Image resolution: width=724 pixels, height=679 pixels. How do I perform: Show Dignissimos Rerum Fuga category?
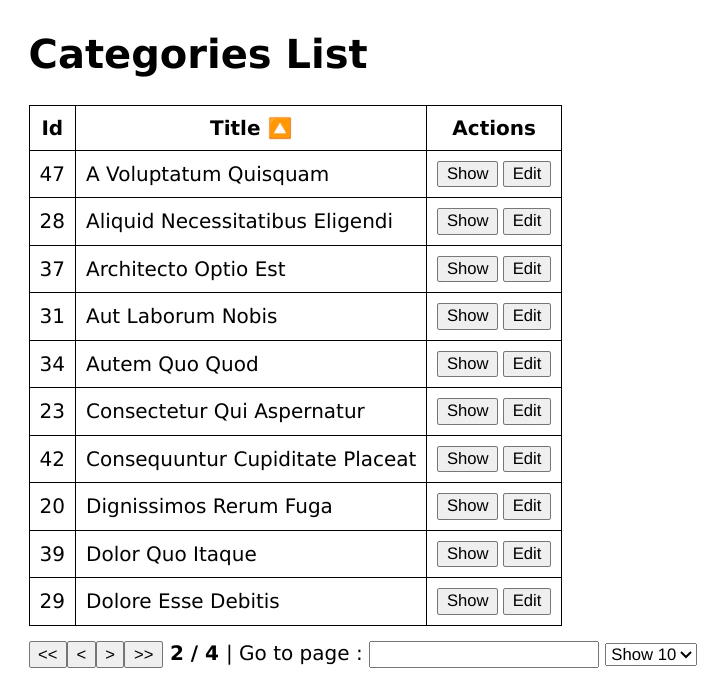[467, 506]
